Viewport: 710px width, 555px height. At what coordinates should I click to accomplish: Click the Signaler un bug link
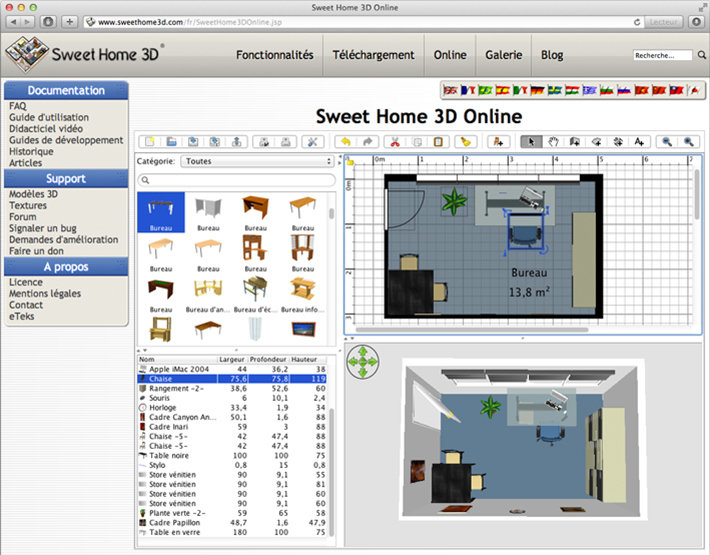tap(41, 228)
